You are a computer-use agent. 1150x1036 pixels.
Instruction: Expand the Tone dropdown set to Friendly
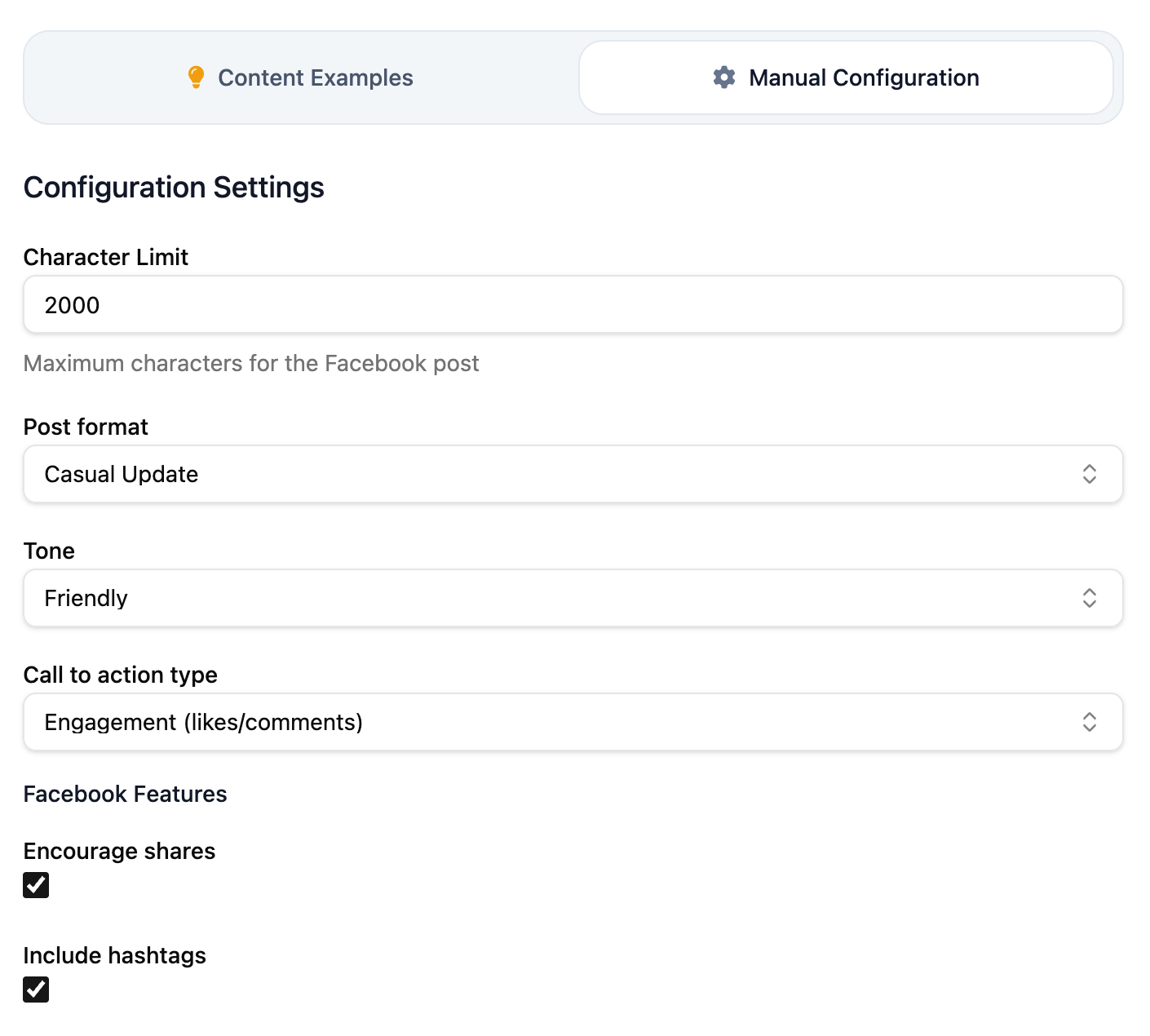[x=555, y=598]
